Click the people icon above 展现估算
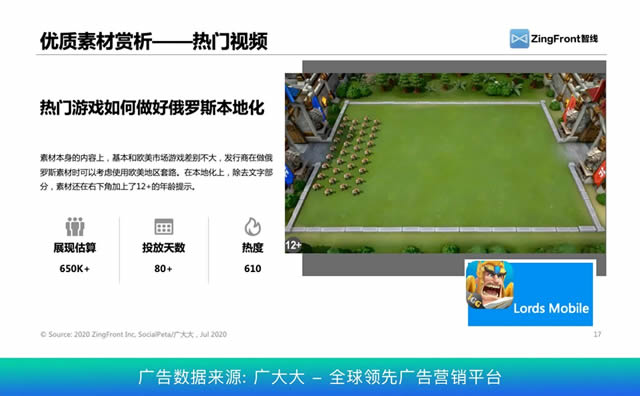This screenshot has width=640, height=396. [75, 227]
